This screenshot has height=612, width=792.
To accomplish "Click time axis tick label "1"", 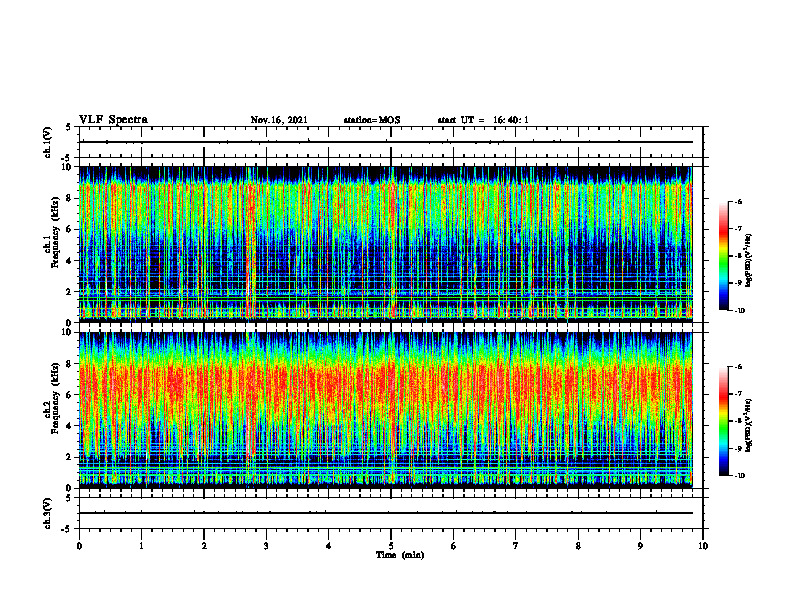I will click(141, 546).
